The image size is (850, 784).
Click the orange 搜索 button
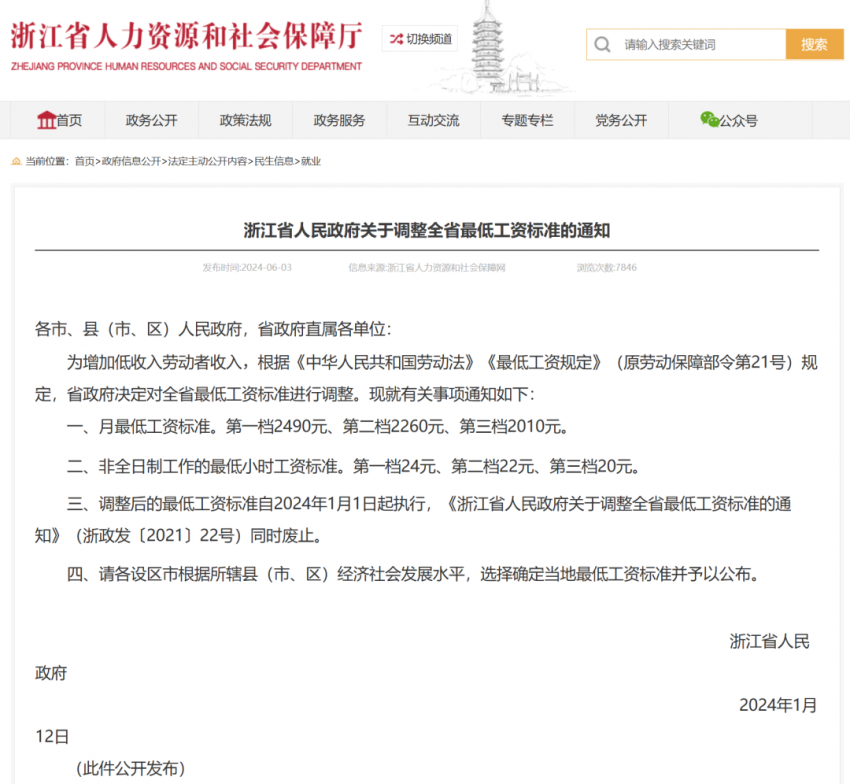click(x=814, y=44)
